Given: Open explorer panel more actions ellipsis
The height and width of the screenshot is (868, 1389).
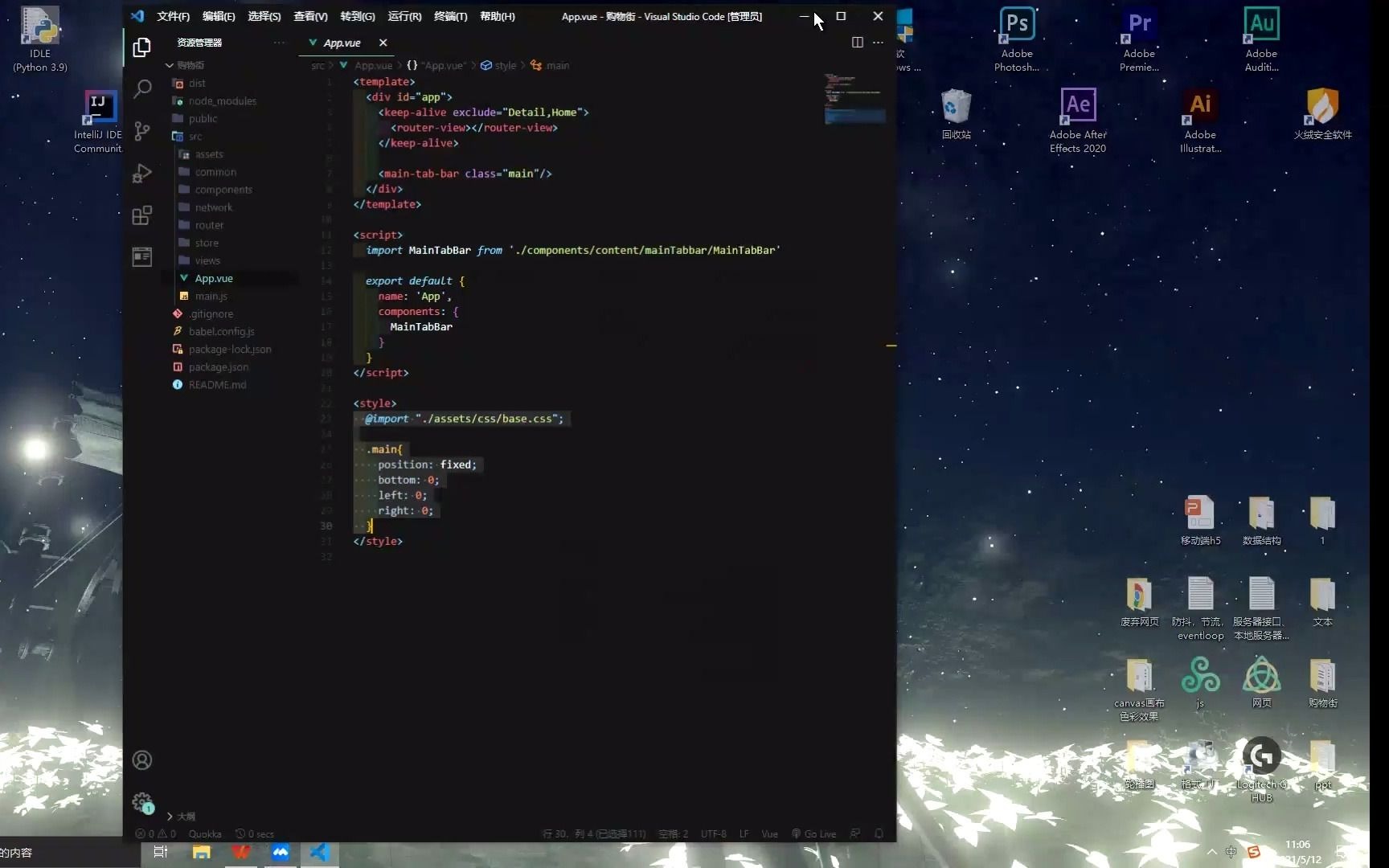Looking at the screenshot, I should (x=279, y=43).
